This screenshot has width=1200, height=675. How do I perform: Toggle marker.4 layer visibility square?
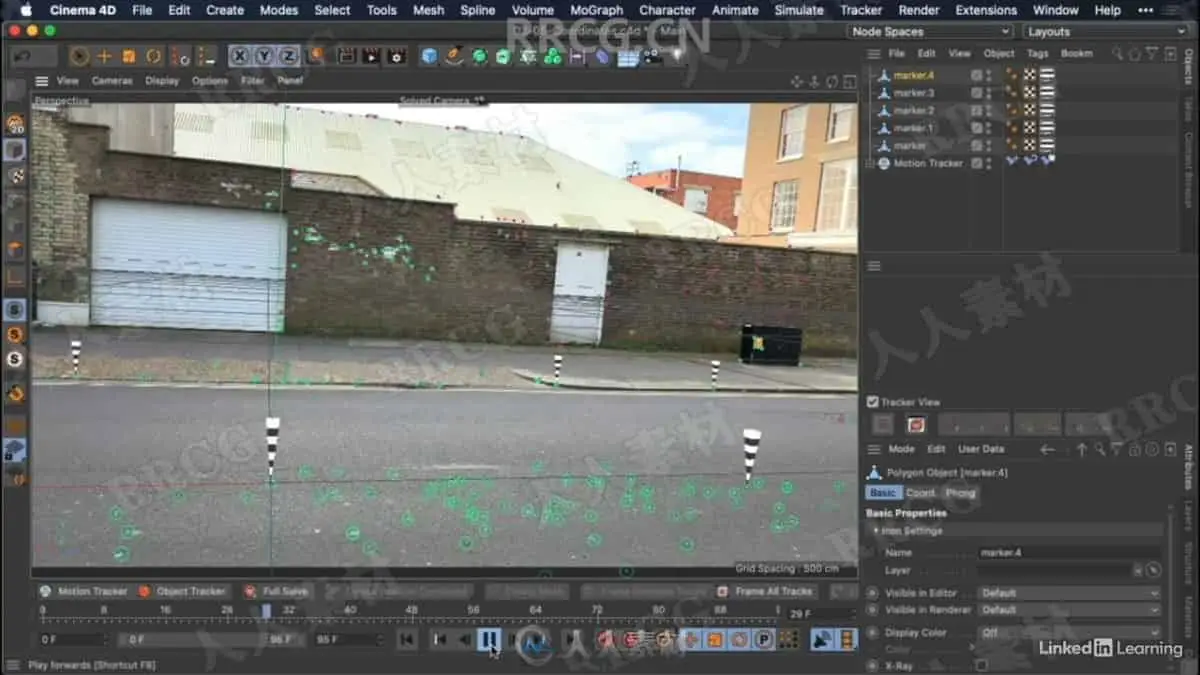click(x=976, y=75)
